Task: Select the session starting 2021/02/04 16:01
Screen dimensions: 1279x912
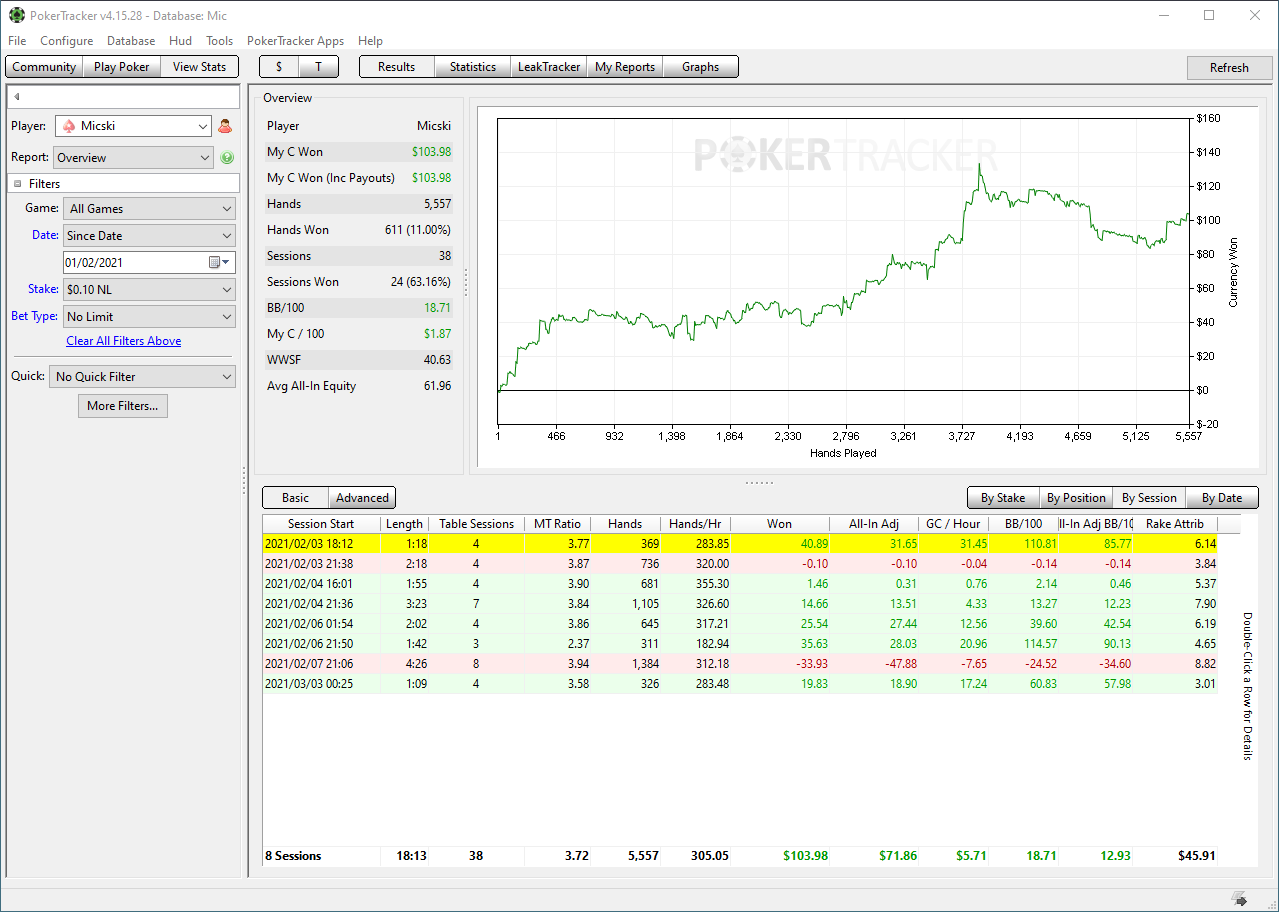Action: click(x=740, y=584)
